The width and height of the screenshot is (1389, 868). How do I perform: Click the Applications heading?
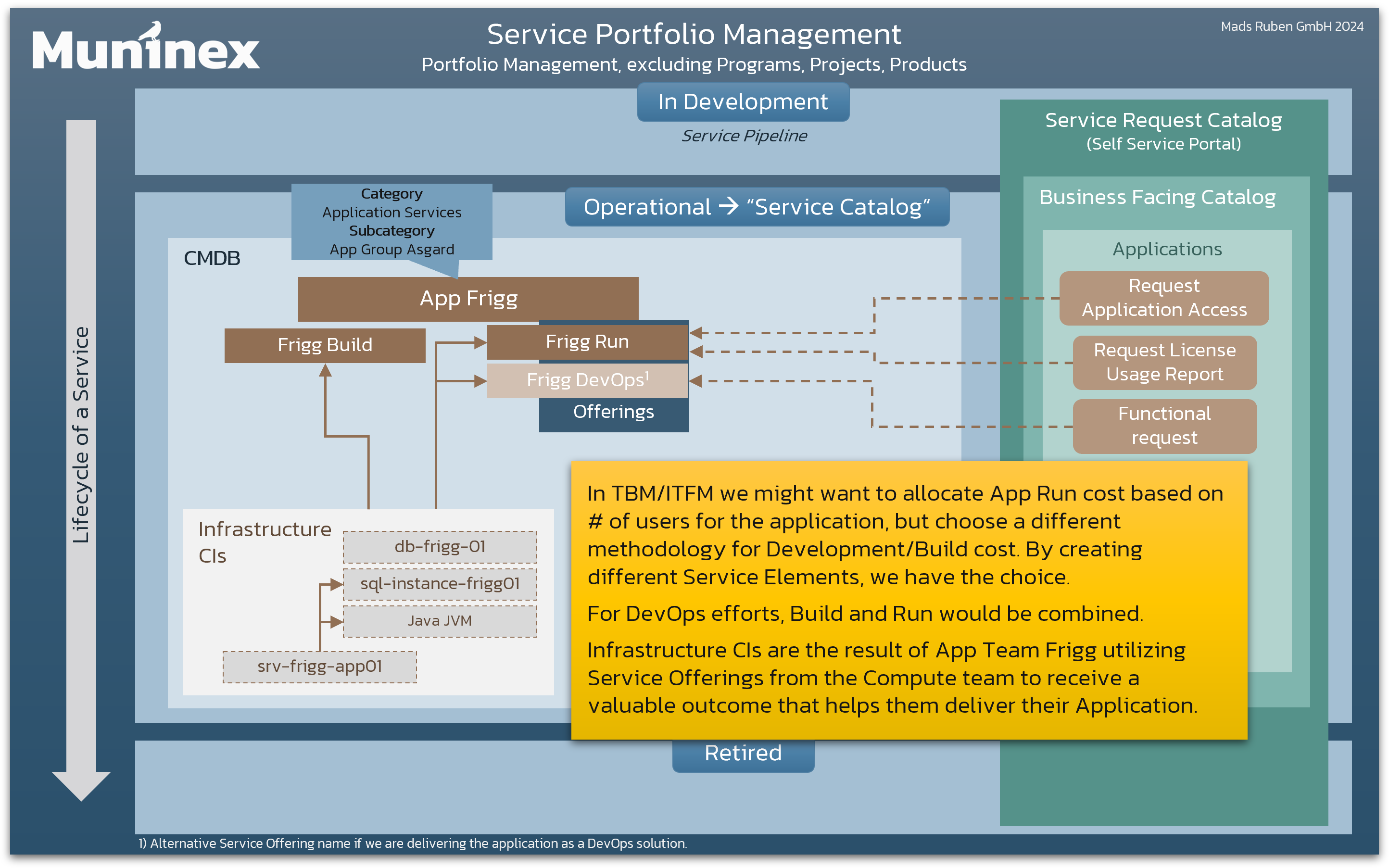click(1167, 249)
